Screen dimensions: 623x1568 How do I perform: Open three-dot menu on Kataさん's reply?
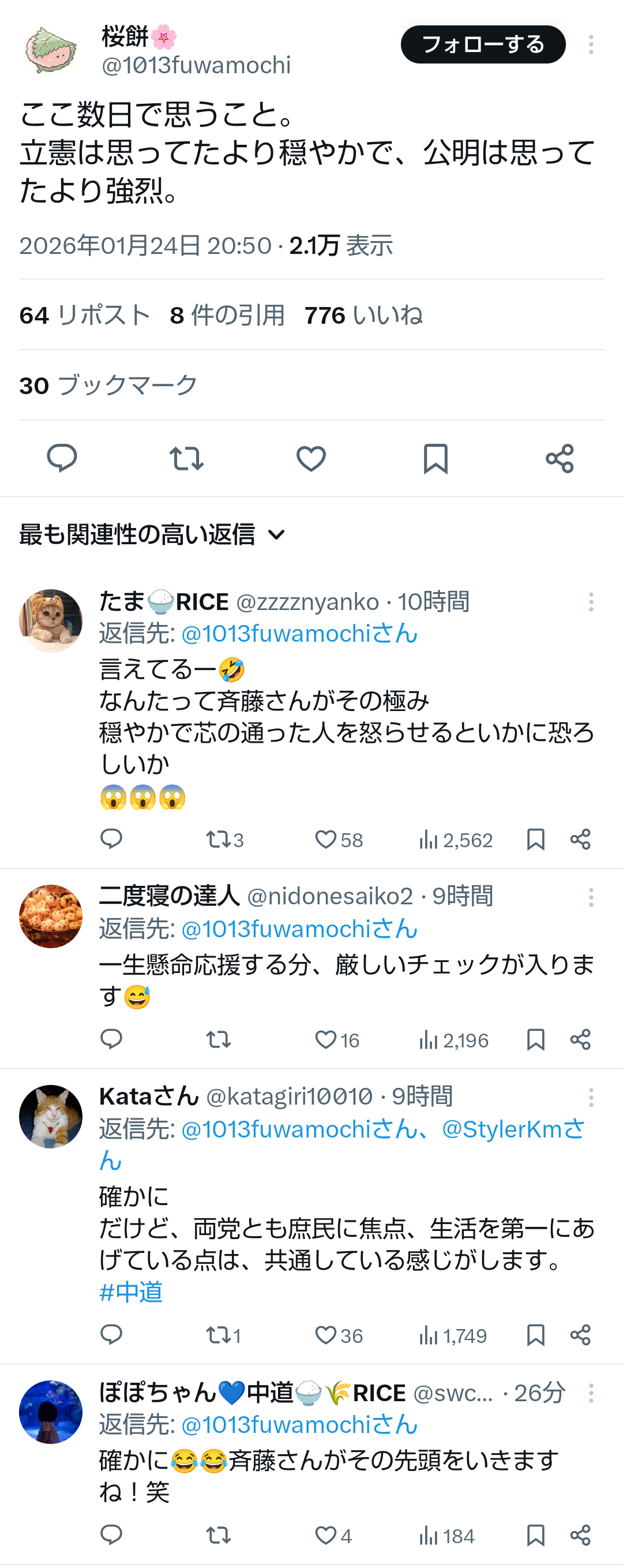click(x=591, y=1098)
